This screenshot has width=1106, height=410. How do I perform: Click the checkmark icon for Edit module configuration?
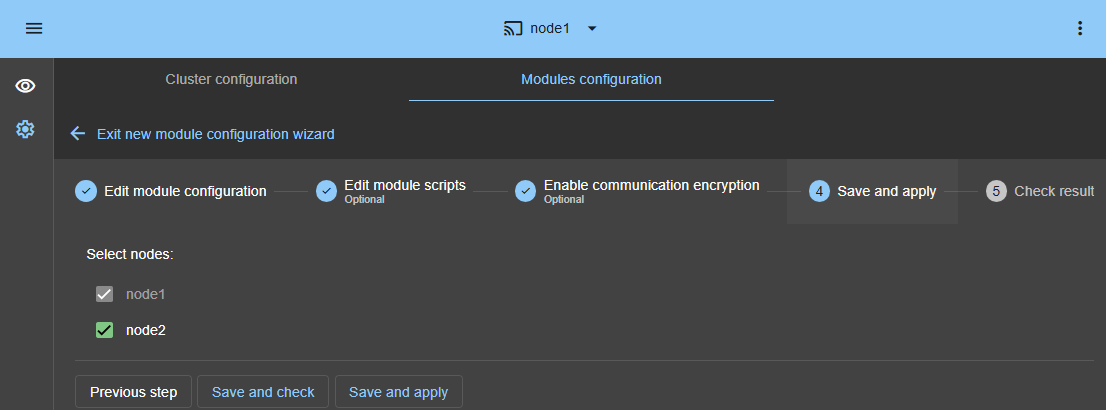click(86, 191)
